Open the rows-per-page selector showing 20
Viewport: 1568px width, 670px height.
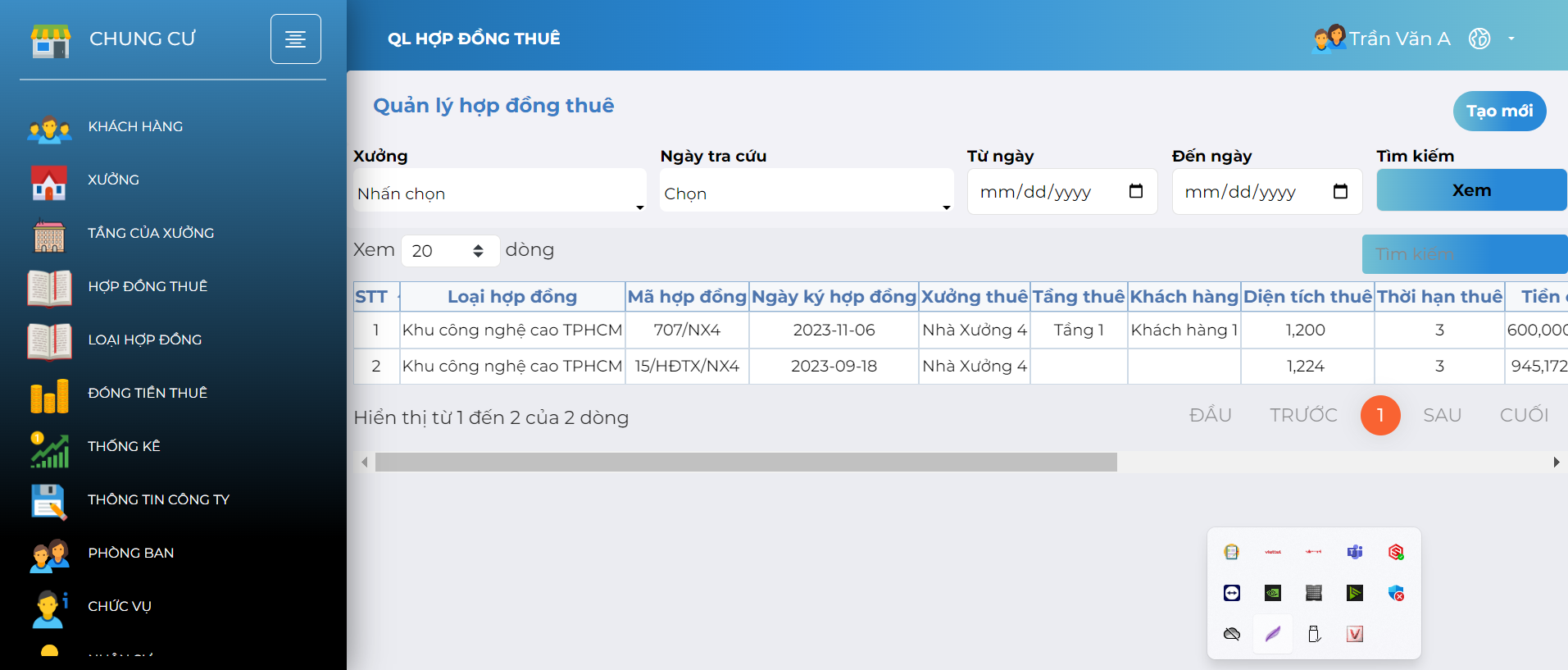pos(450,251)
